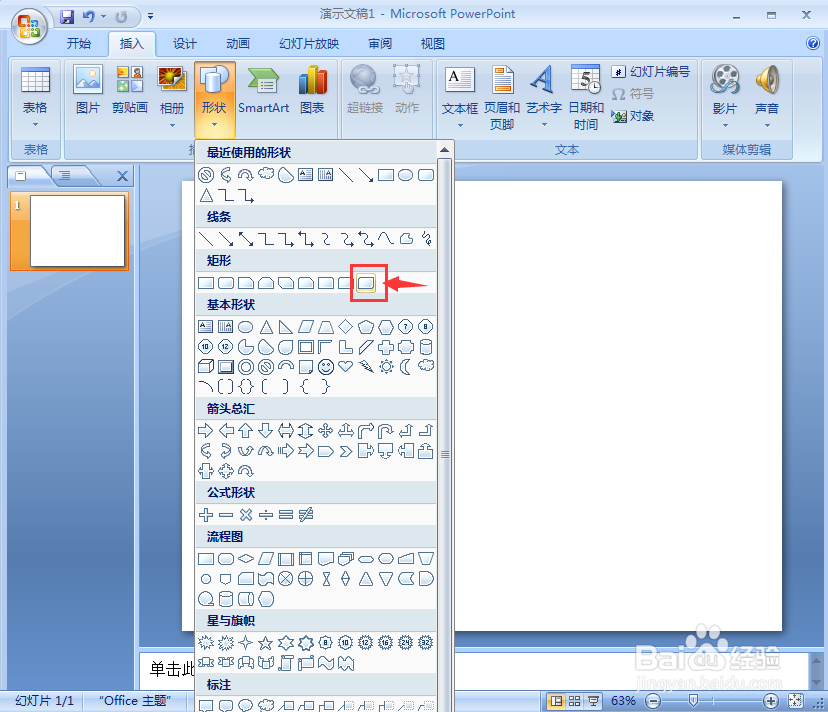Select slide 1 thumbnail
828x712 pixels.
78,231
